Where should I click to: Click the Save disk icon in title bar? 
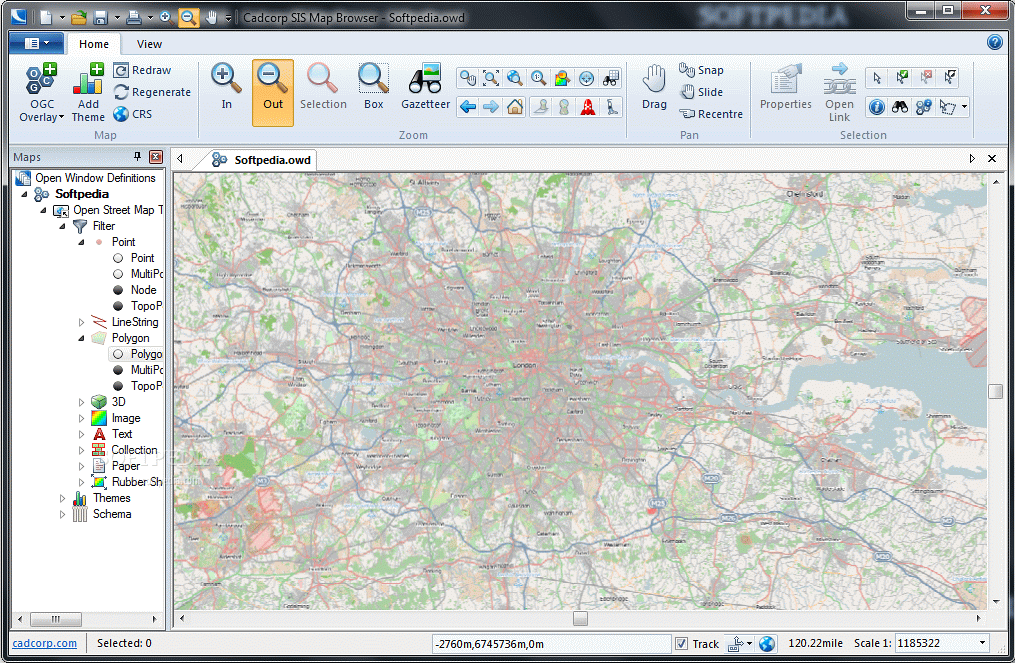[100, 17]
